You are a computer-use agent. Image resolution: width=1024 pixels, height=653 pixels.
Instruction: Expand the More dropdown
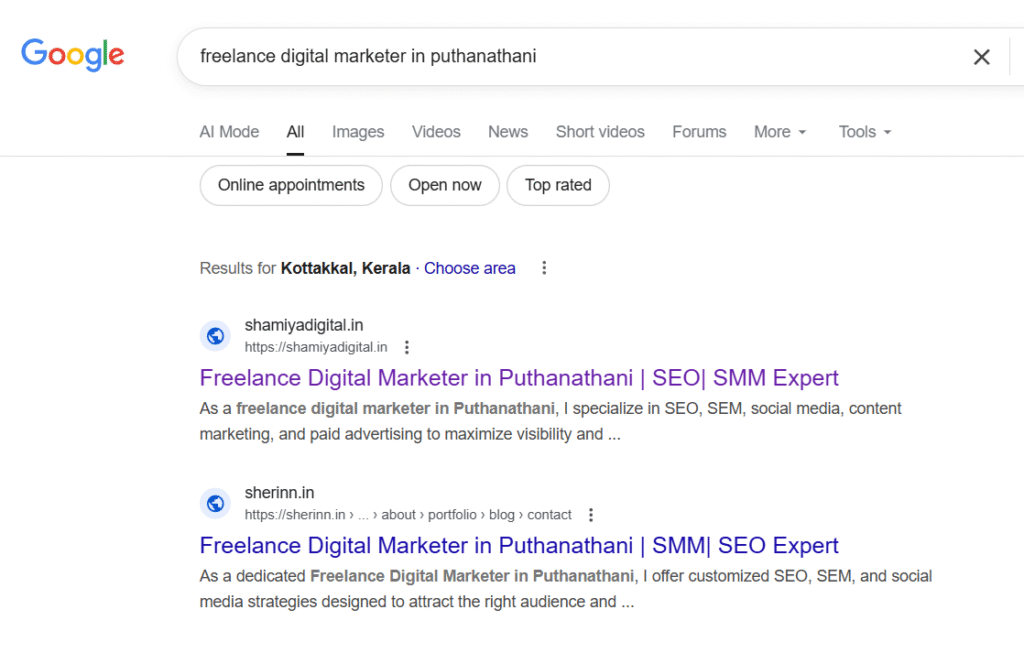coord(779,132)
